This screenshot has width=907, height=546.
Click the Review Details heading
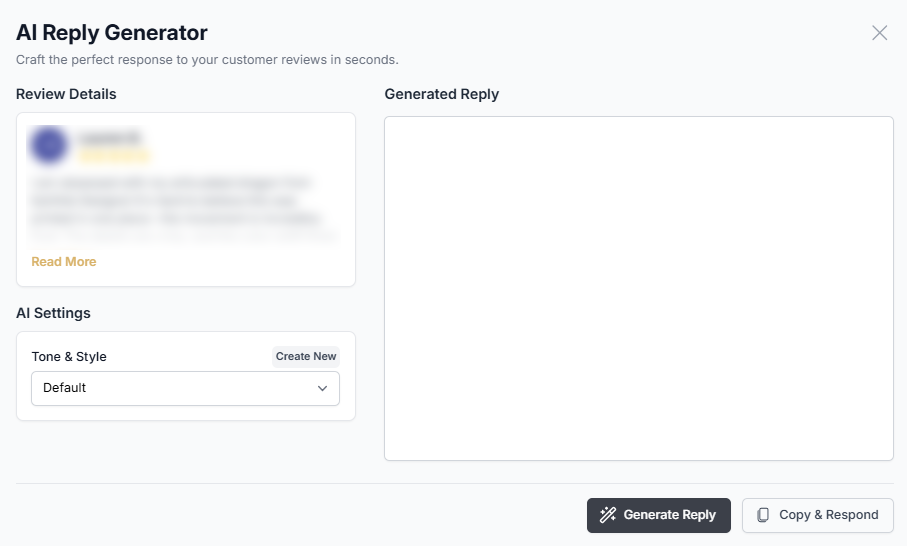pos(66,94)
